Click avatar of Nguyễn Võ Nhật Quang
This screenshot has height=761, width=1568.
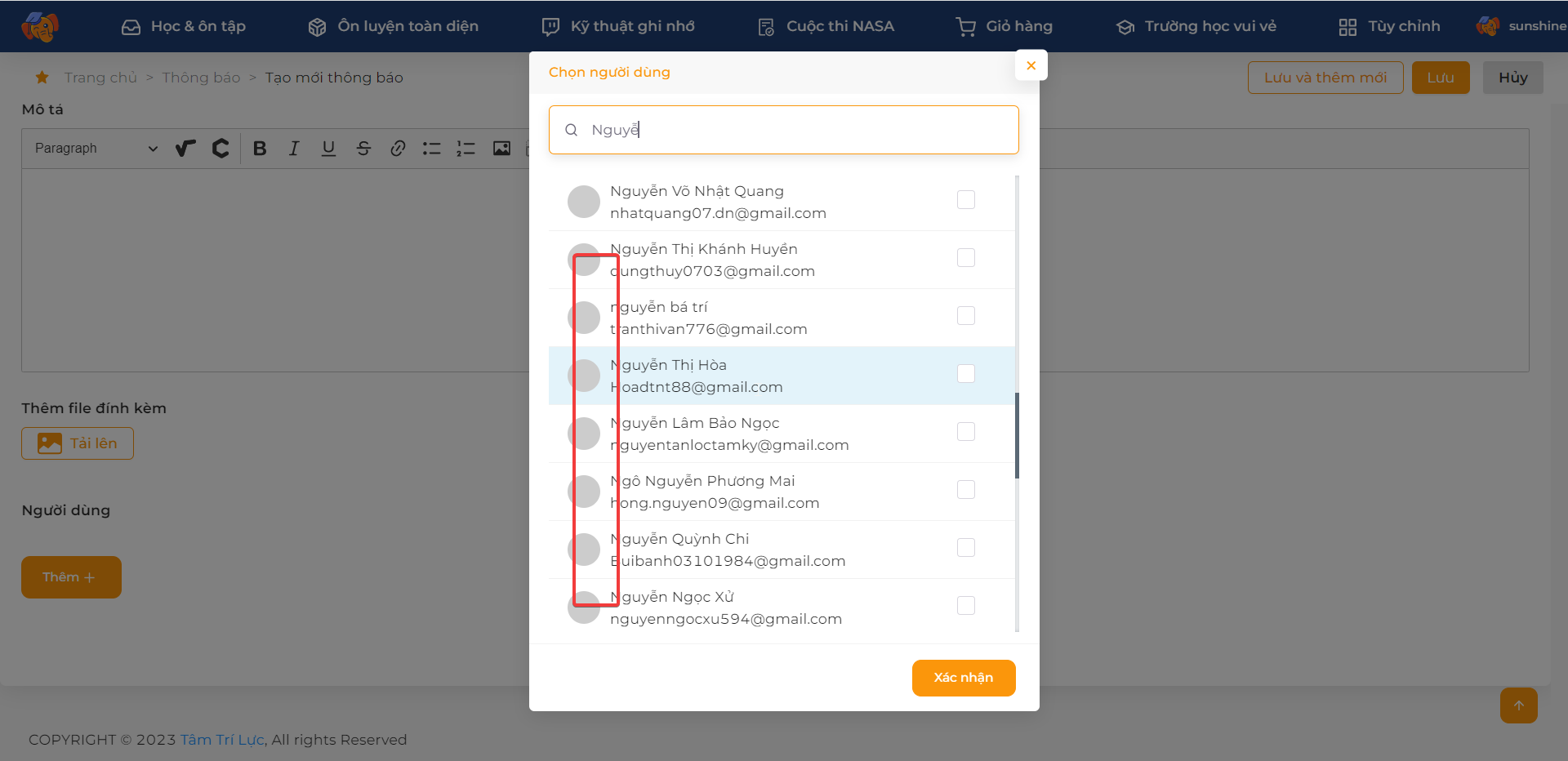(584, 202)
